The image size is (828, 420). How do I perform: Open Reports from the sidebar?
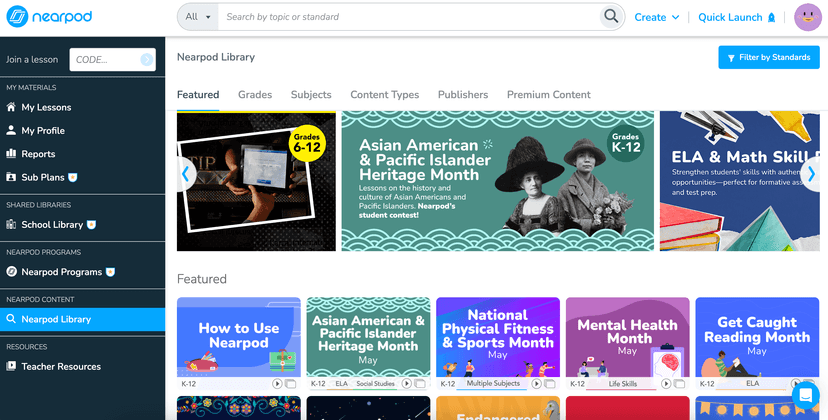click(x=38, y=154)
